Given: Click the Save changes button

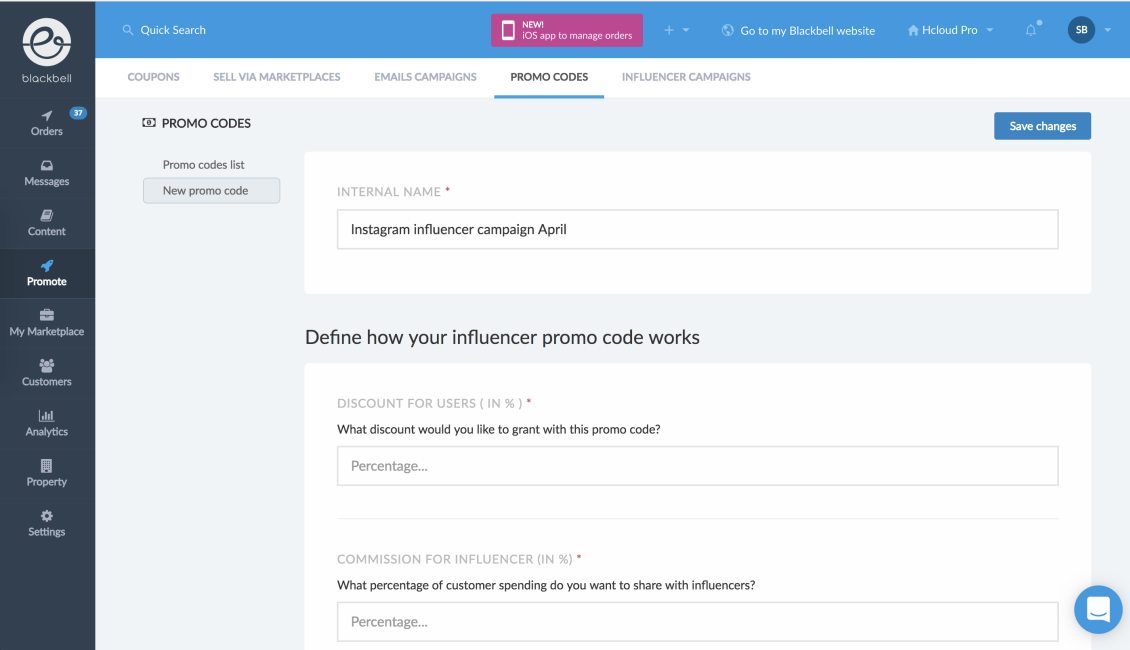Looking at the screenshot, I should click(1042, 126).
